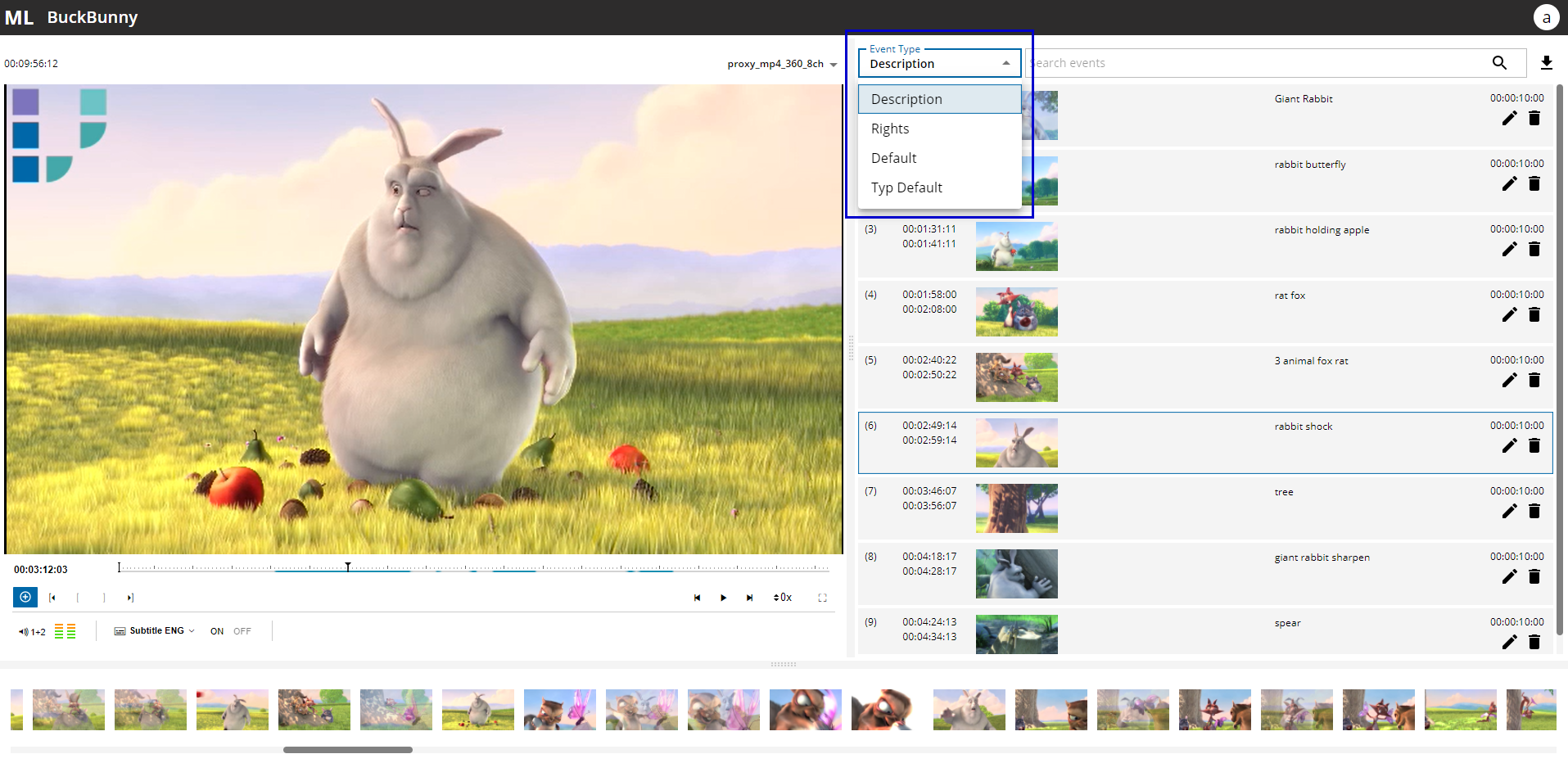Screen dimensions: 1568x763
Task: Select event timecode 00:03:46:07
Action: [929, 491]
